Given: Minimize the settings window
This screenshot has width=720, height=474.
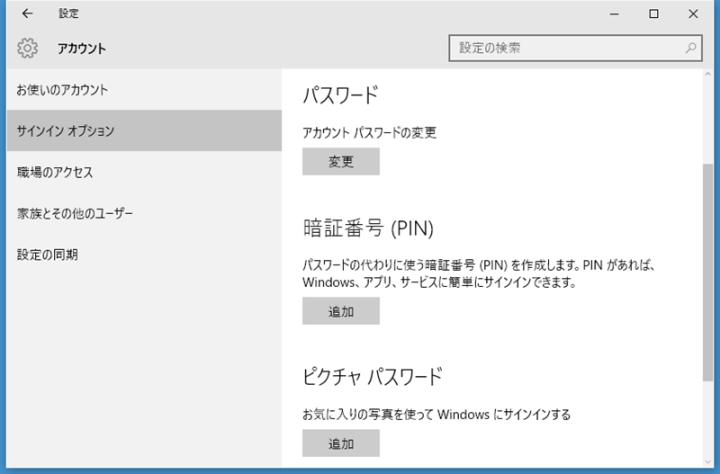Looking at the screenshot, I should [614, 14].
